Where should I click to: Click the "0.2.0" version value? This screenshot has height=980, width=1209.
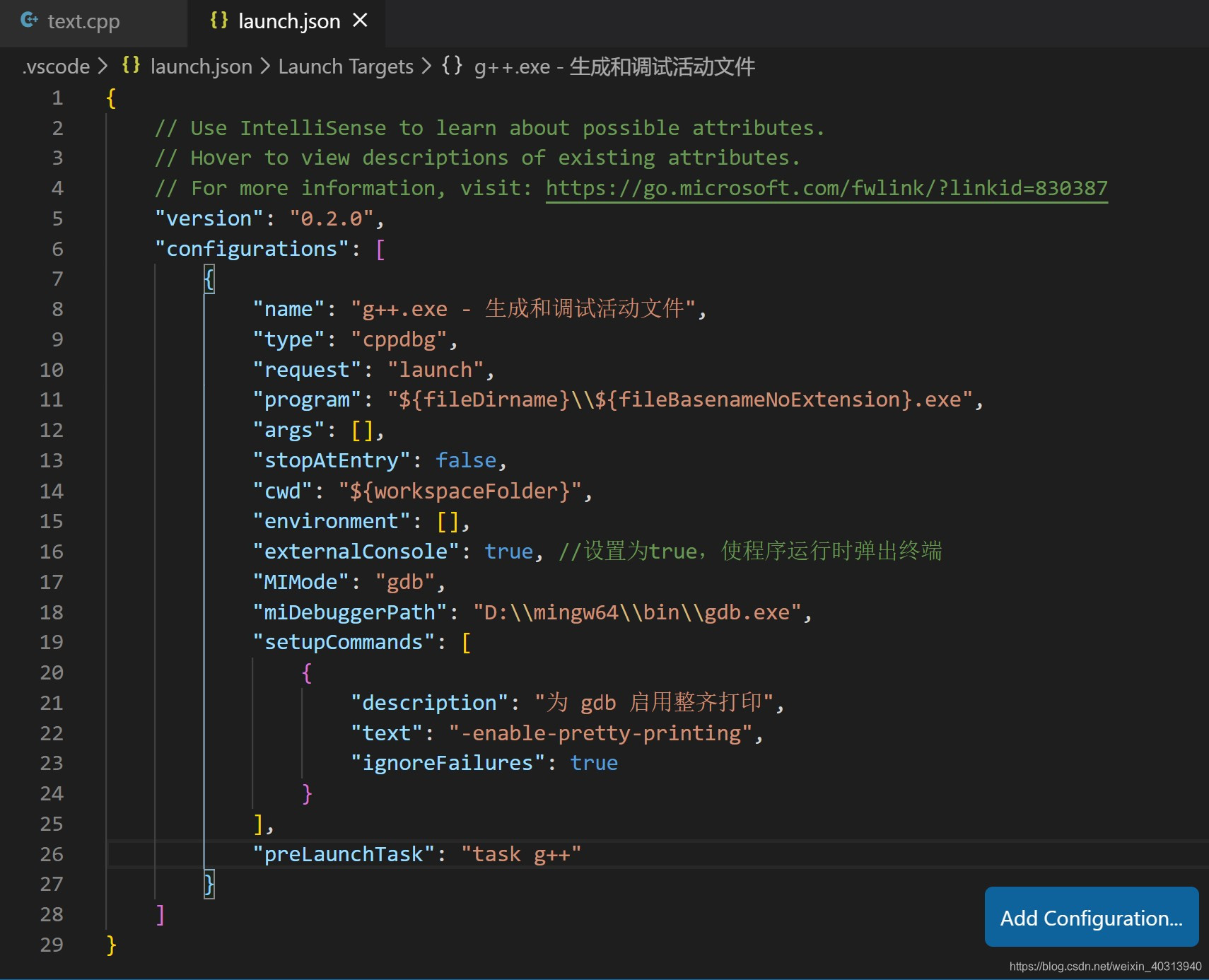pos(332,218)
